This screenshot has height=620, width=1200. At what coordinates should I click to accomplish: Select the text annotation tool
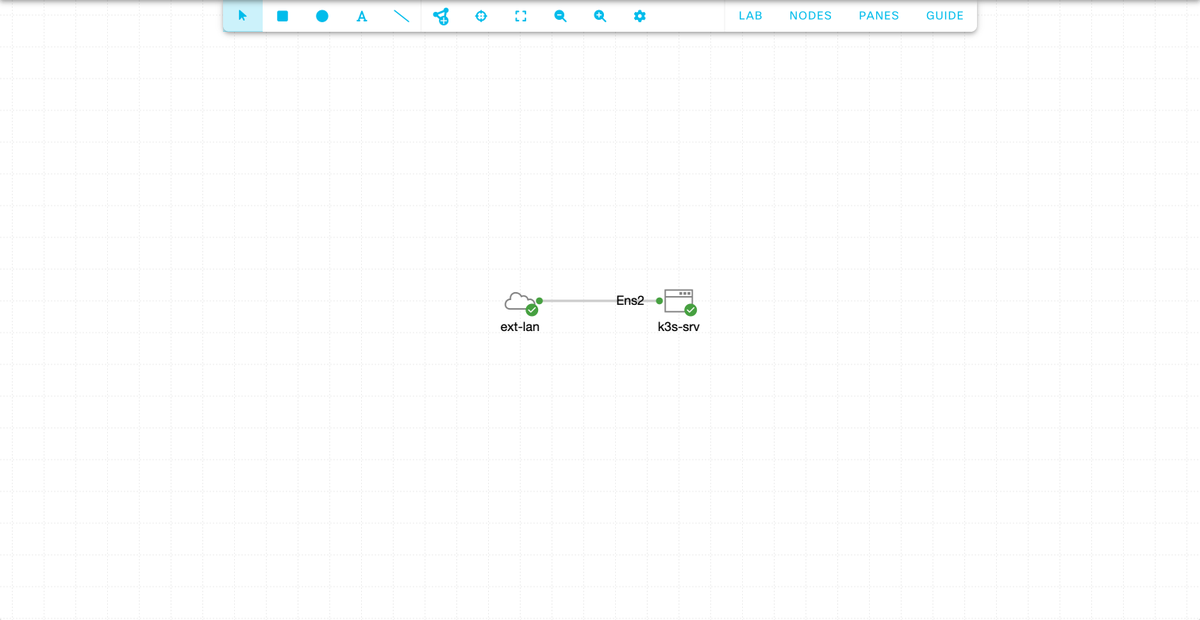click(362, 16)
